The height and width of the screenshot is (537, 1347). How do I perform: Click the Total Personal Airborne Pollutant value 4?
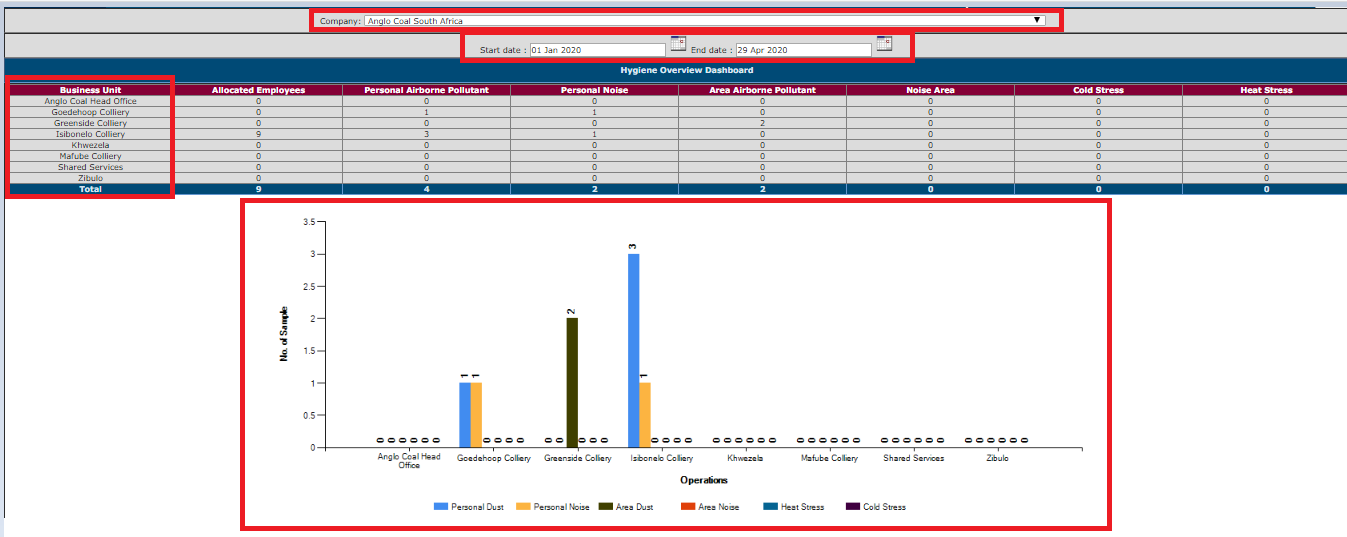point(426,189)
